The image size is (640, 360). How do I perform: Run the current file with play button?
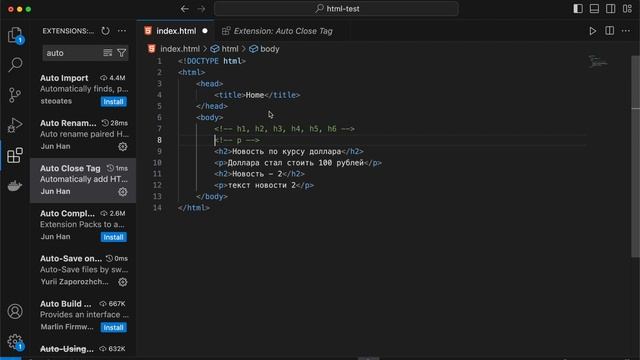click(x=593, y=31)
